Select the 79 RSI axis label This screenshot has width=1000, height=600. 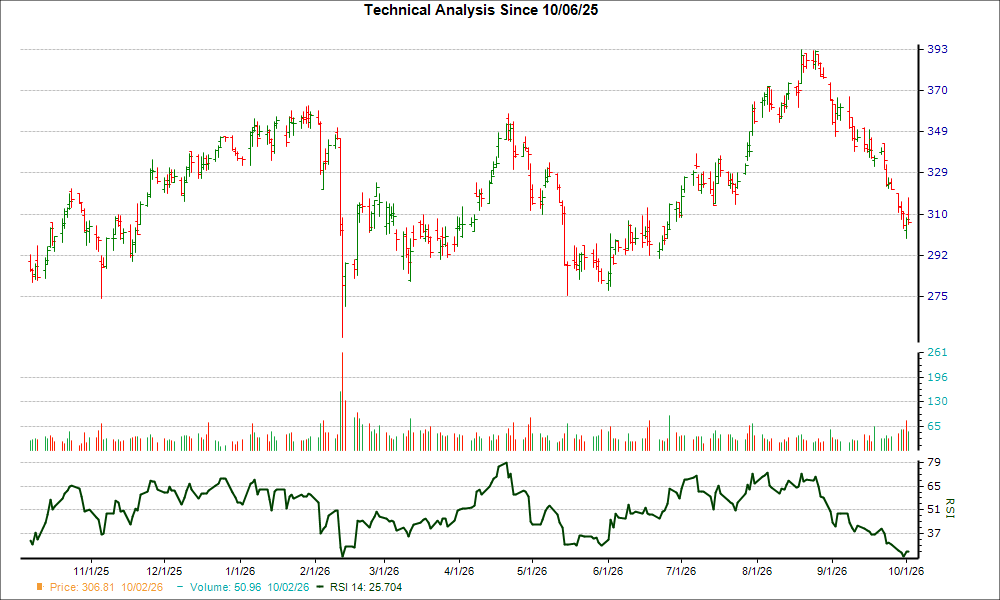[x=934, y=462]
